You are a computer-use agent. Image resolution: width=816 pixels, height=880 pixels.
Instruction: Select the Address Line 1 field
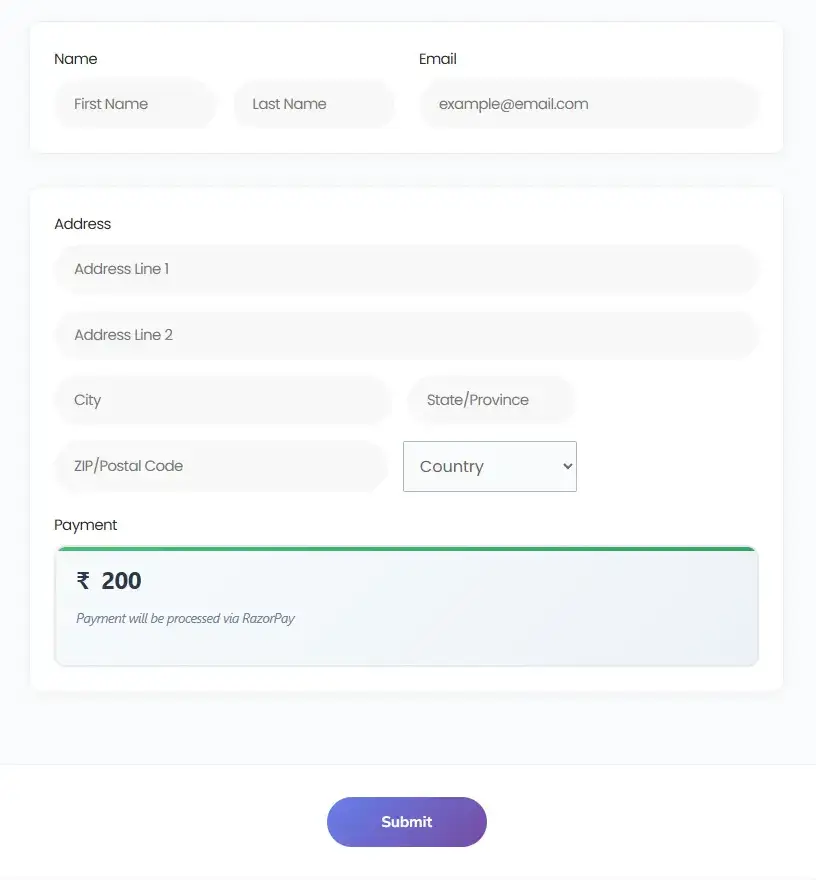[406, 269]
